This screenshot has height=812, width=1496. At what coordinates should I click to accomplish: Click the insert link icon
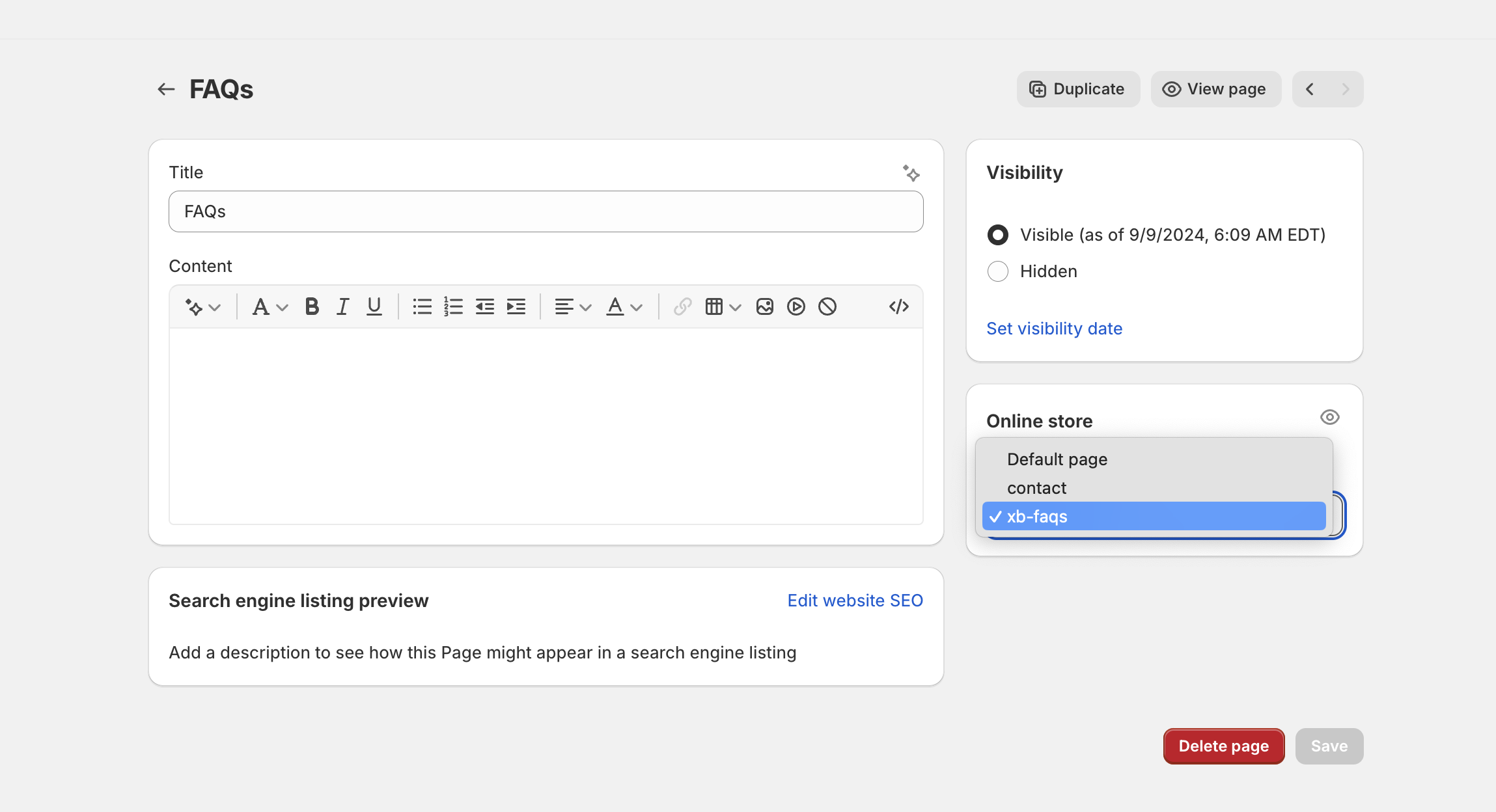(x=682, y=307)
